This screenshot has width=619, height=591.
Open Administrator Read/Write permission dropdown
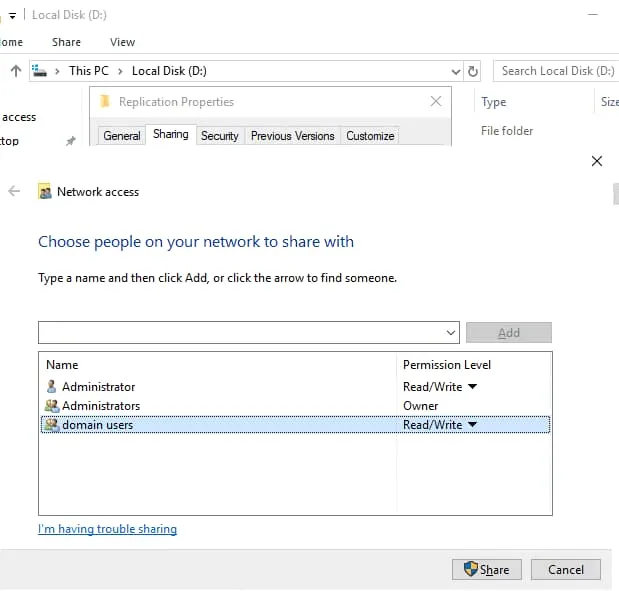(x=472, y=387)
